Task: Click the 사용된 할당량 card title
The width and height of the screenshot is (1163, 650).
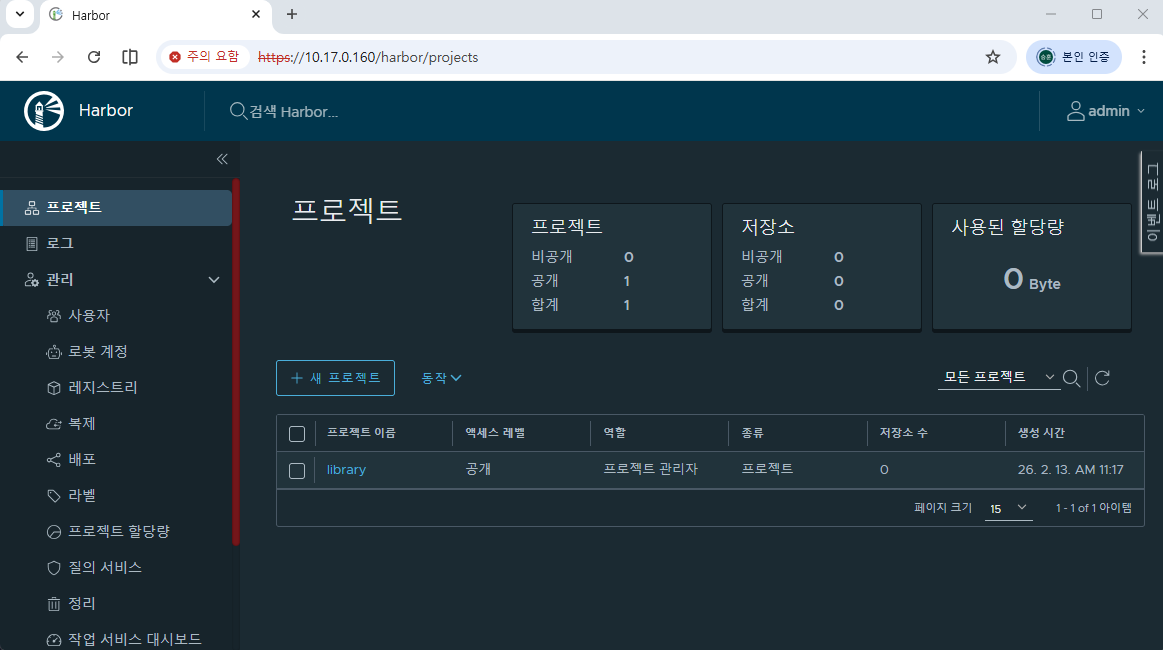Action: pyautogui.click(x=1007, y=227)
